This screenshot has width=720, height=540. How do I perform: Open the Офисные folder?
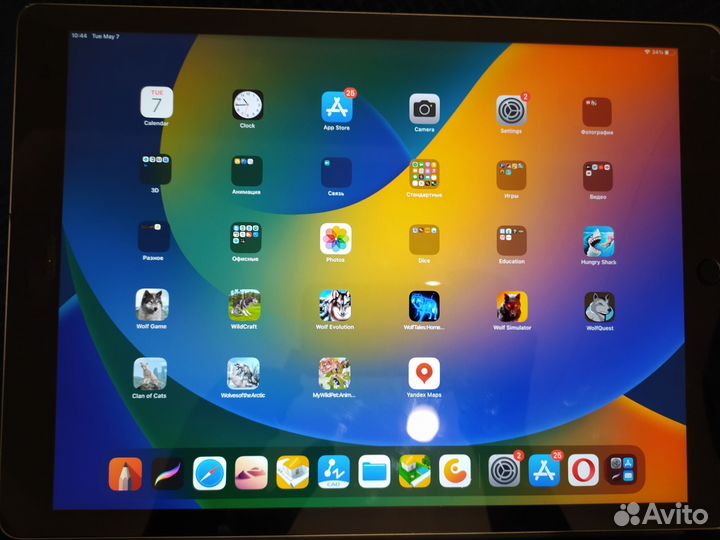point(245,238)
